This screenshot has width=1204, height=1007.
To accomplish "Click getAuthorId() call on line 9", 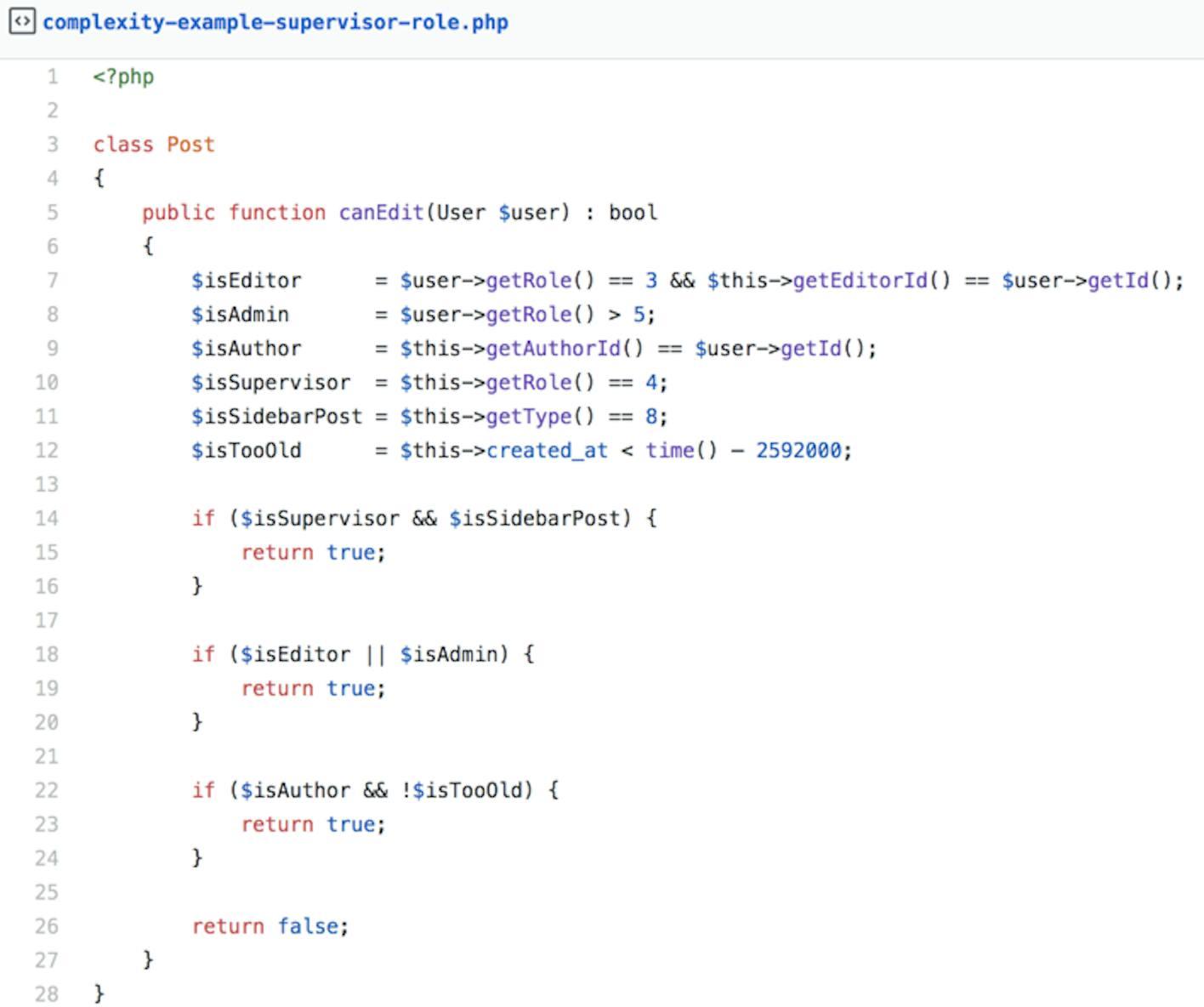I will pos(565,349).
